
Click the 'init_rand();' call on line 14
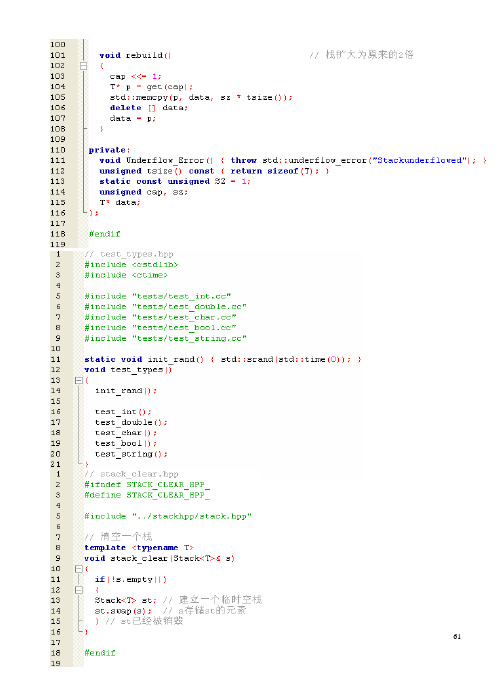tap(126, 391)
